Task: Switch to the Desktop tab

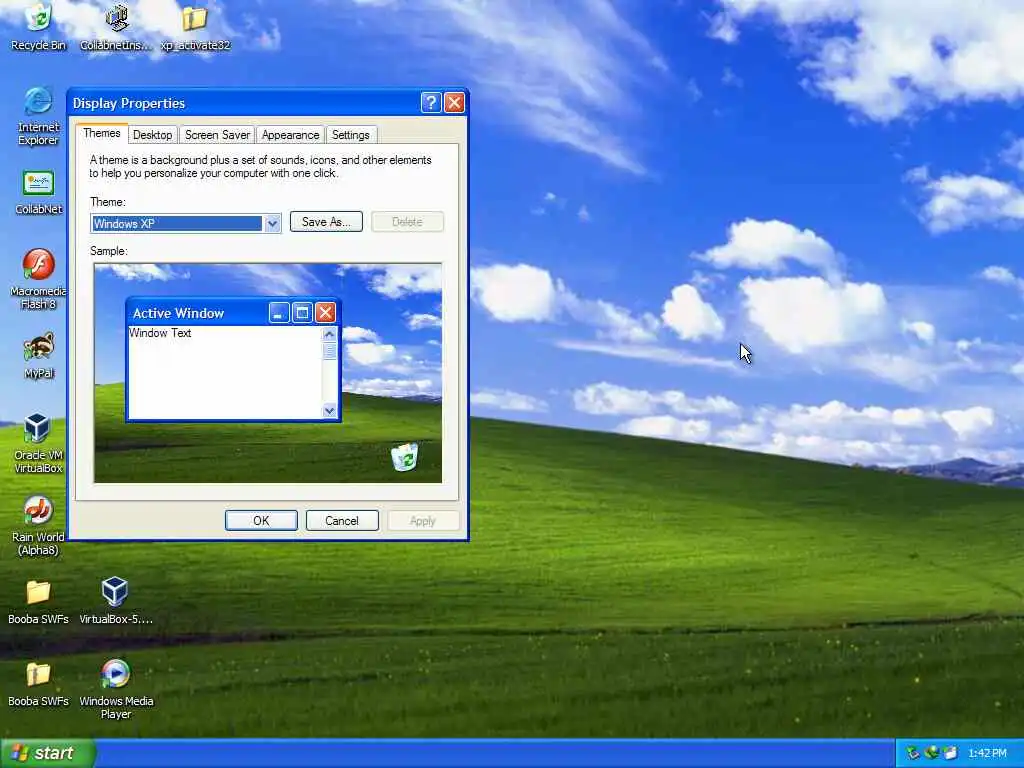Action: click(x=152, y=135)
